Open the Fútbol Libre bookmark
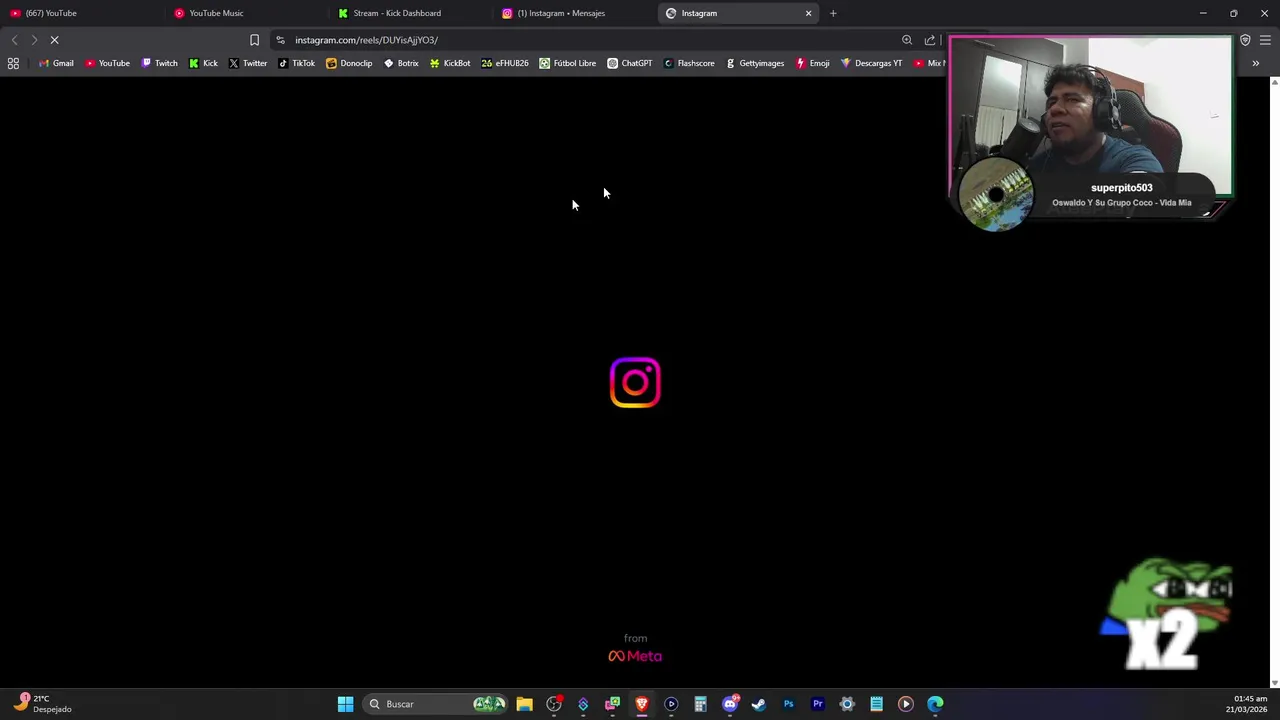Screen dimensions: 1280x720 [567, 63]
